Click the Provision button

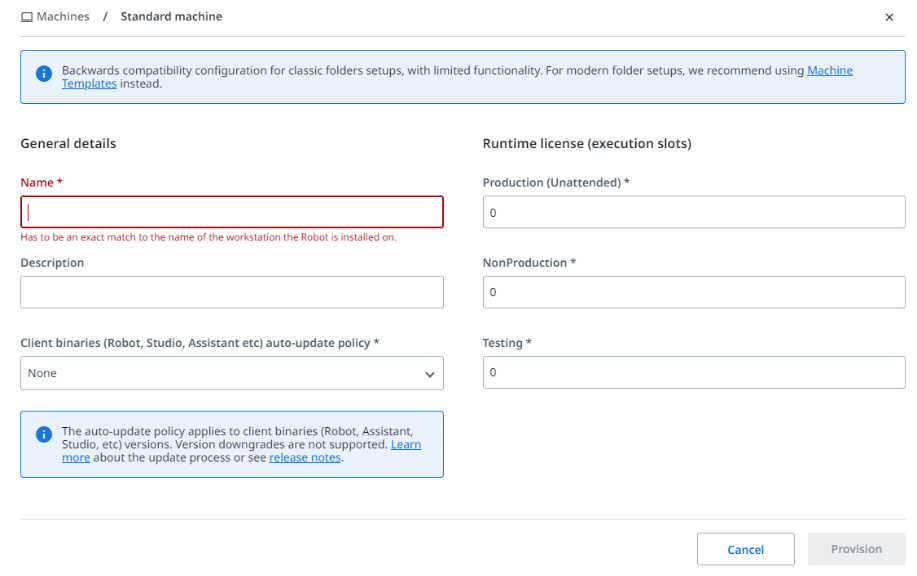click(x=856, y=549)
